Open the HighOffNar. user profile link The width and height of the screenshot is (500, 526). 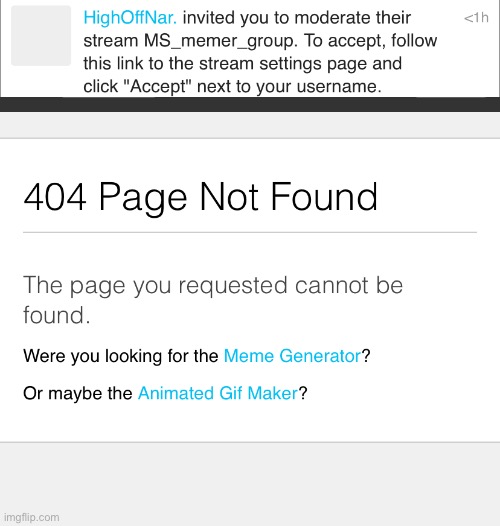tap(130, 18)
